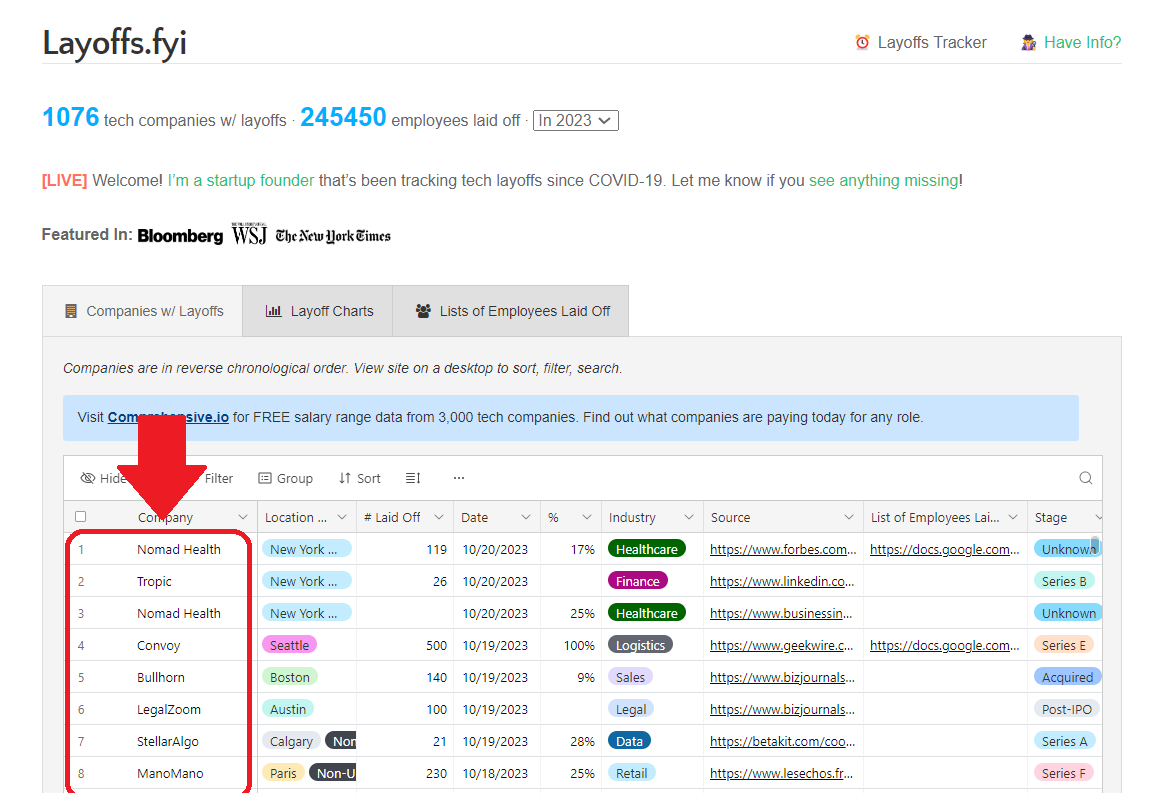Screen dimensions: 1173x793
Task: Click the WSJ logo
Action: (249, 234)
